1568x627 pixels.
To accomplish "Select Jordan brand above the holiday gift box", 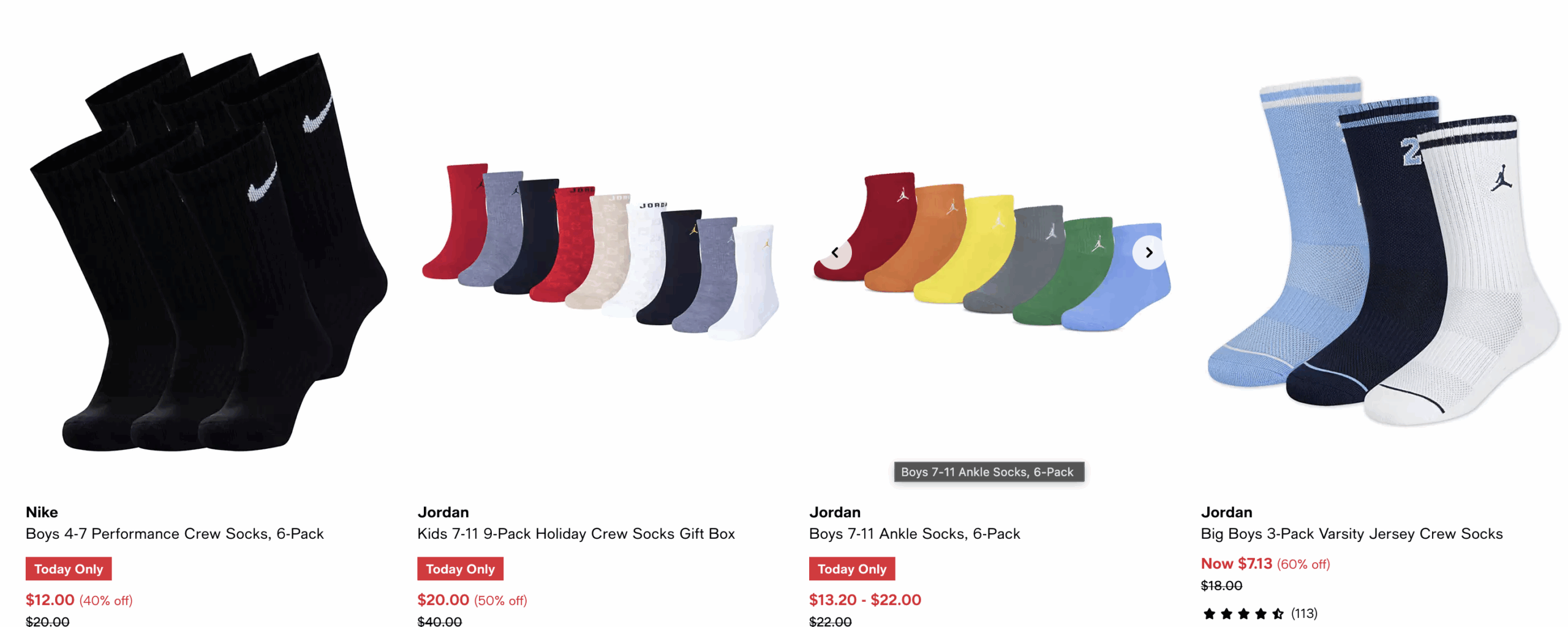I will pyautogui.click(x=443, y=512).
